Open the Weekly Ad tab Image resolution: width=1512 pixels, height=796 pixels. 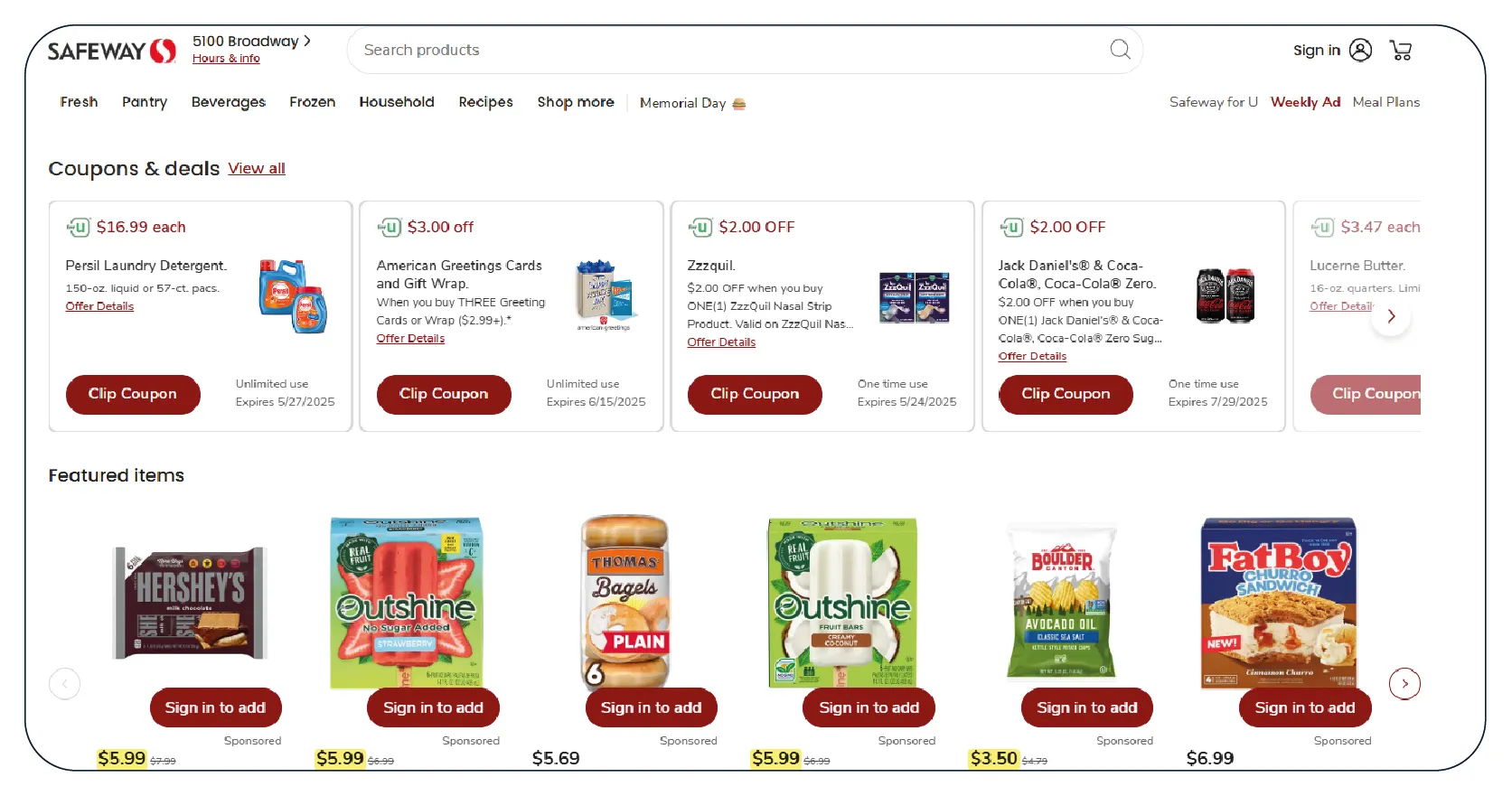pos(1305,102)
